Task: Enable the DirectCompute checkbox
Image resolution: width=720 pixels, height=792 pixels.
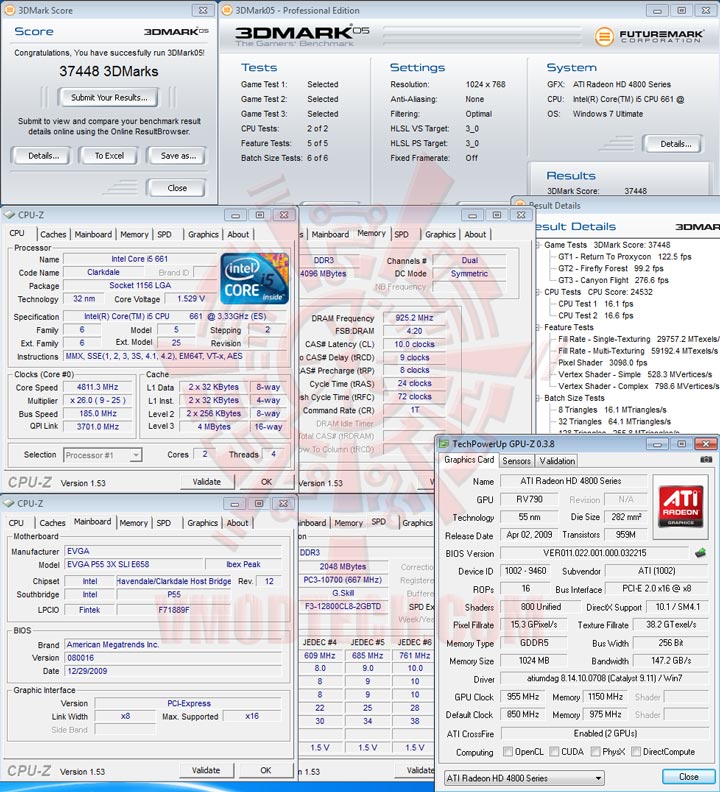Action: point(636,752)
